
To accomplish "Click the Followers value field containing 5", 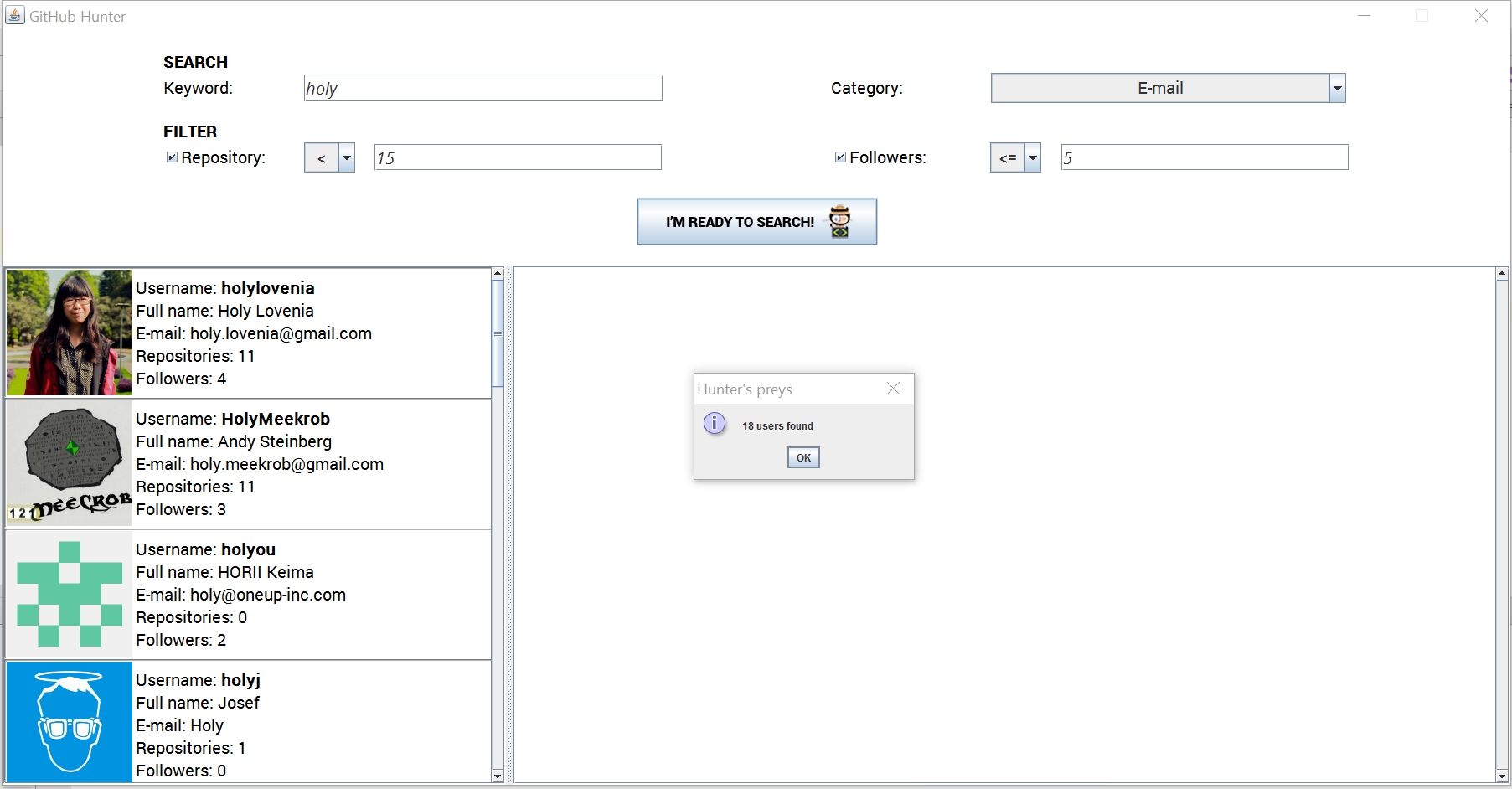I will [x=1205, y=157].
